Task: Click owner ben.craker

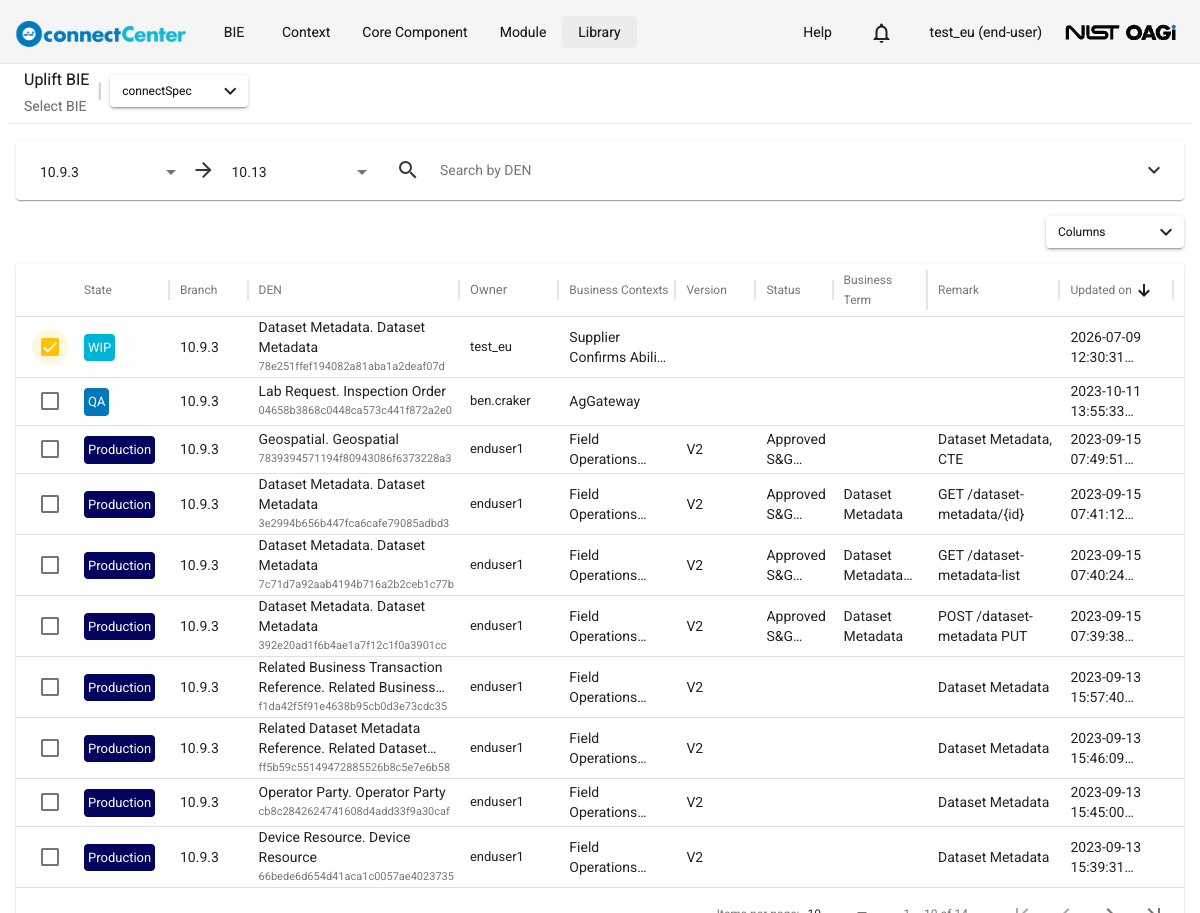Action: [500, 401]
